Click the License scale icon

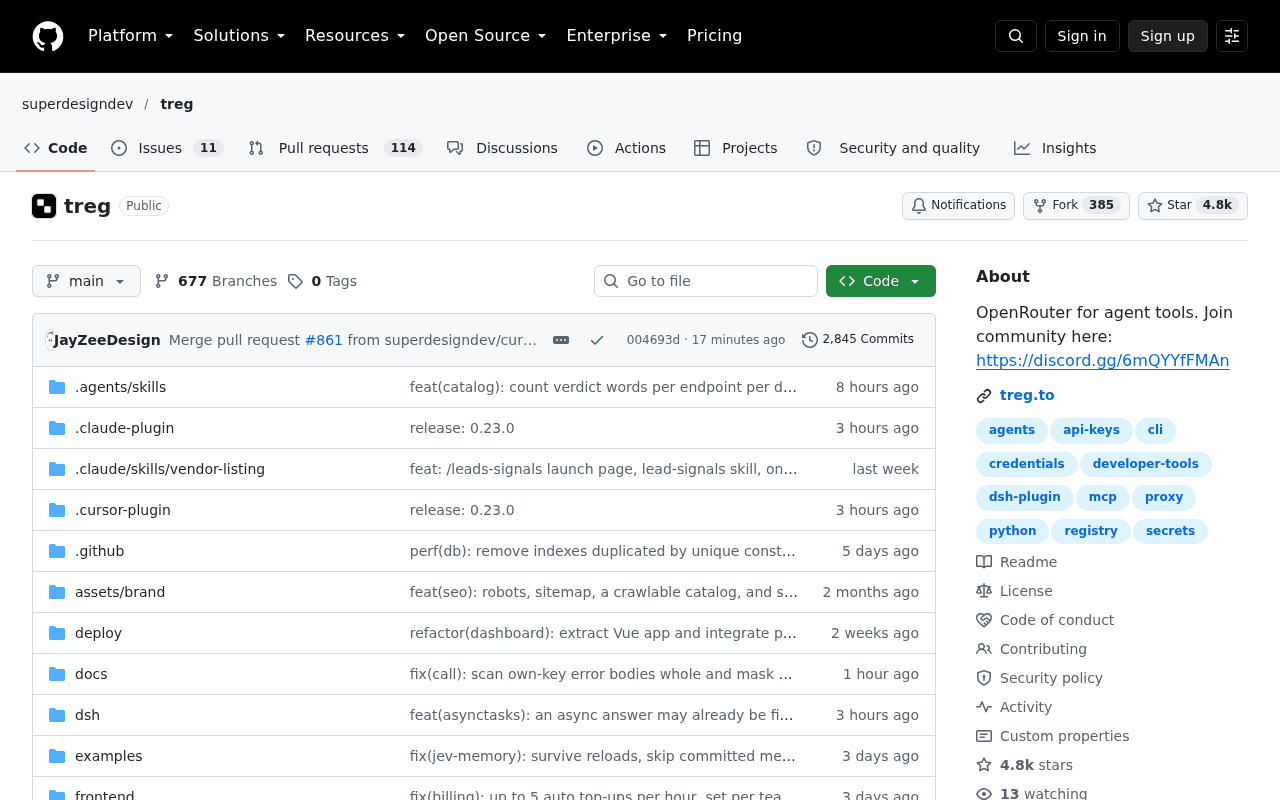pyautogui.click(x=984, y=591)
